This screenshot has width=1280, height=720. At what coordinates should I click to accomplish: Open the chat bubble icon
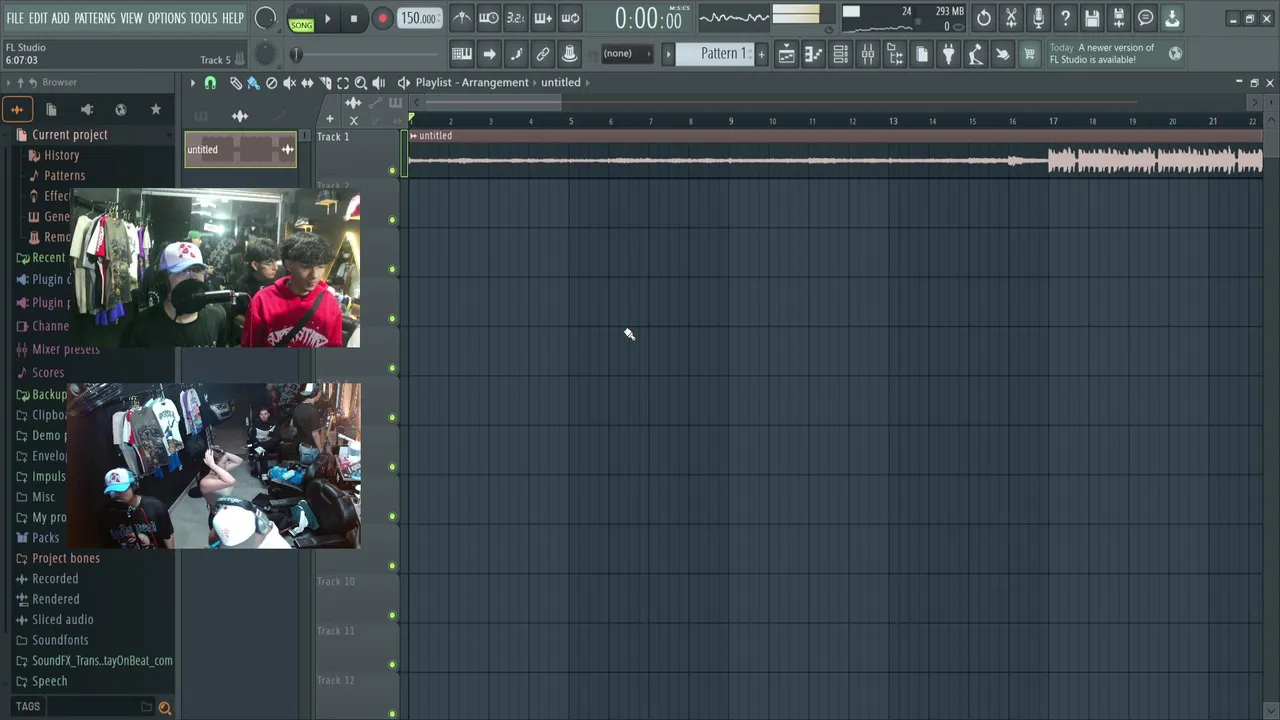point(1146,18)
